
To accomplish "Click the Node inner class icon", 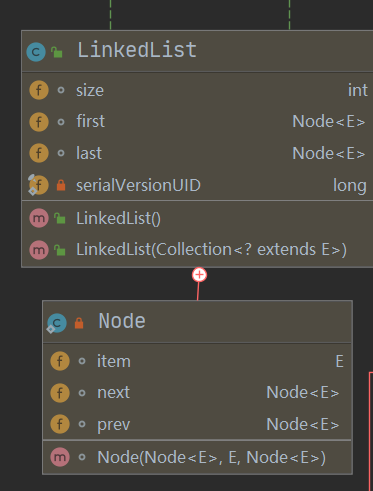I will [x=56, y=323].
